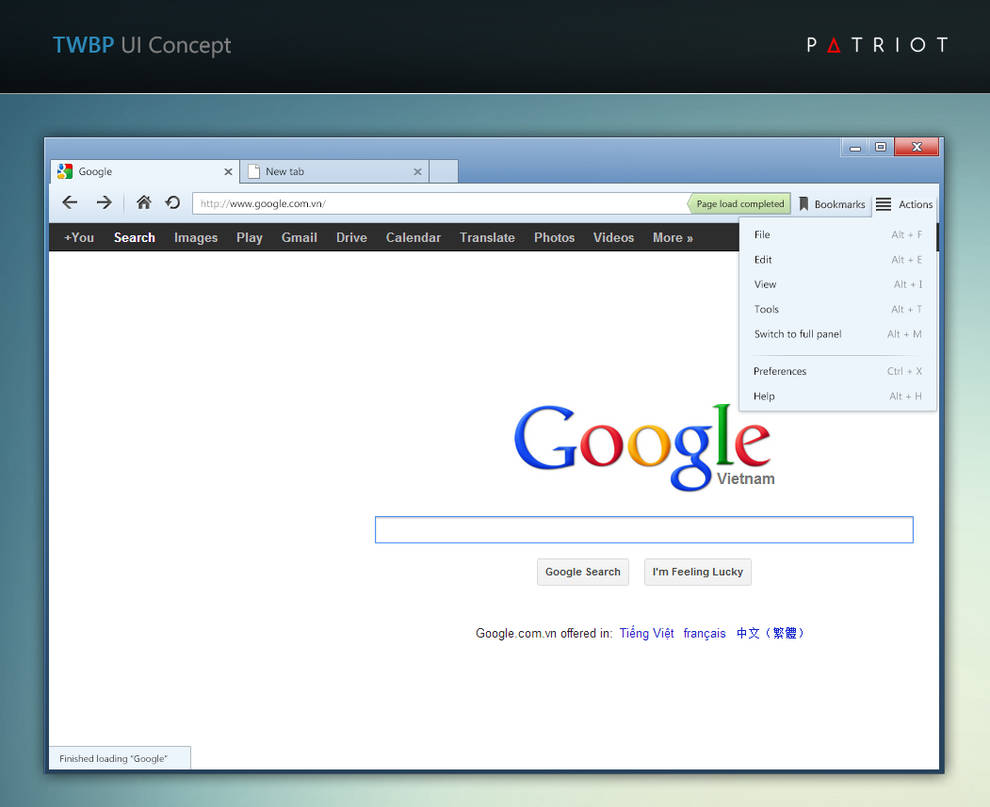990x807 pixels.
Task: Click the Bookmarks ribbon icon
Action: pyautogui.click(x=804, y=203)
